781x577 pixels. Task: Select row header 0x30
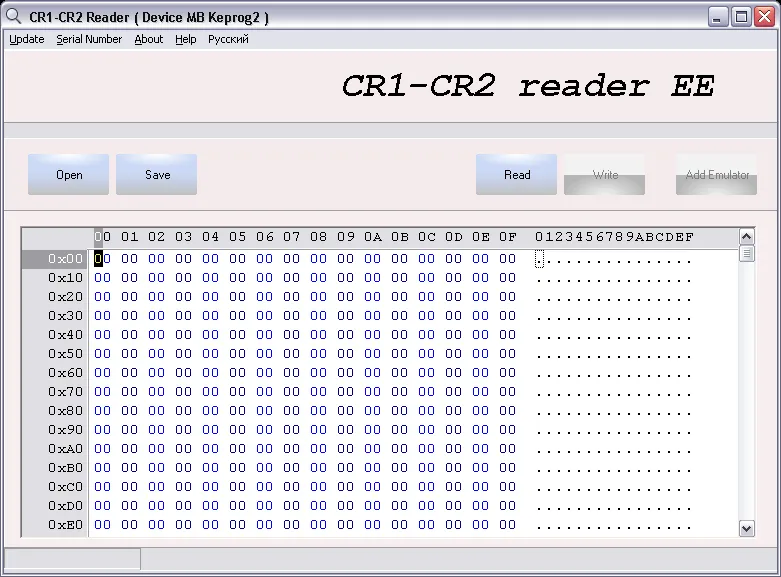pyautogui.click(x=55, y=315)
